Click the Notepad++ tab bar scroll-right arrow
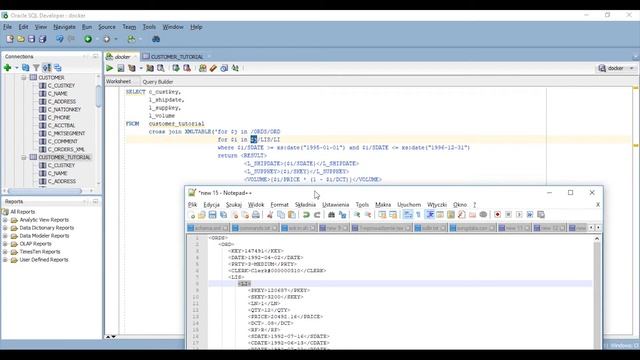 (x=598, y=228)
